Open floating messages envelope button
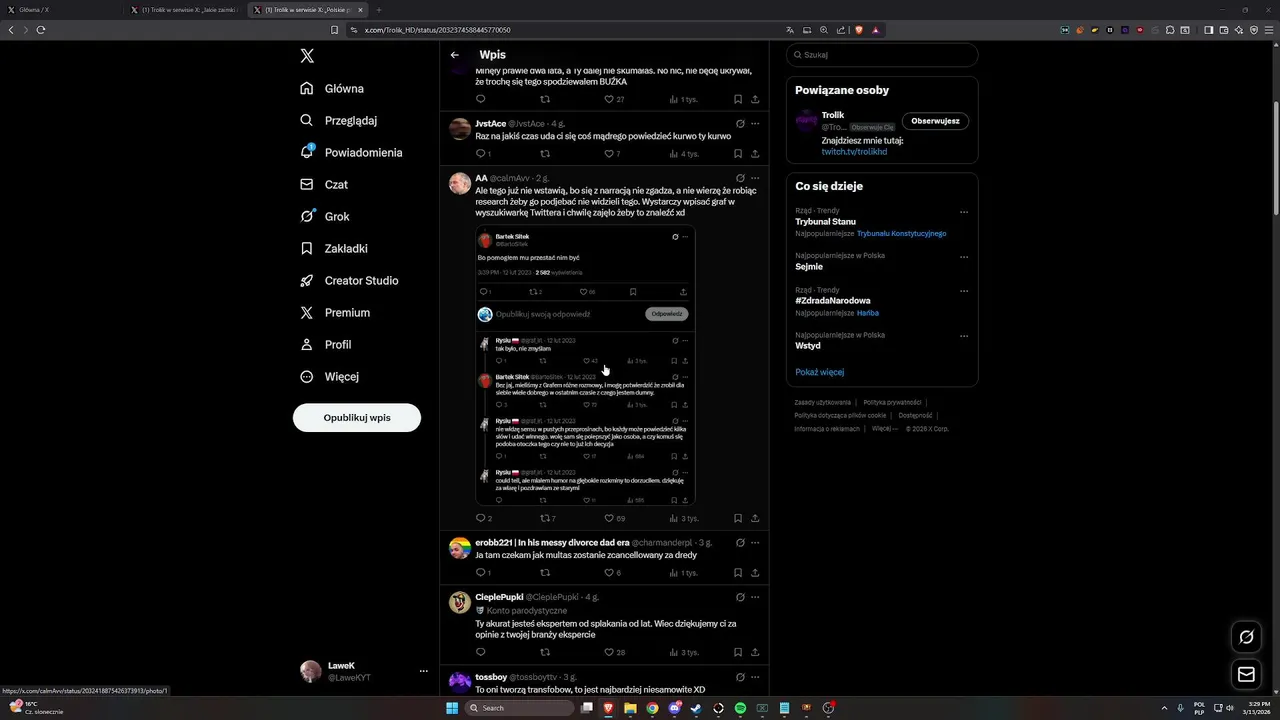The width and height of the screenshot is (1280, 720). (x=1246, y=675)
